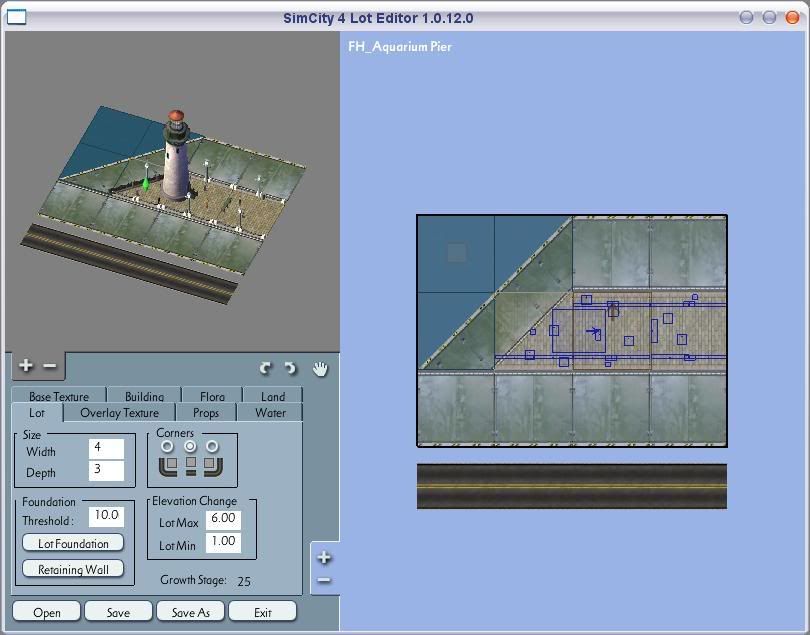The width and height of the screenshot is (810, 635).
Task: Click the FH_Aquarium Pier lot name
Action: (400, 47)
